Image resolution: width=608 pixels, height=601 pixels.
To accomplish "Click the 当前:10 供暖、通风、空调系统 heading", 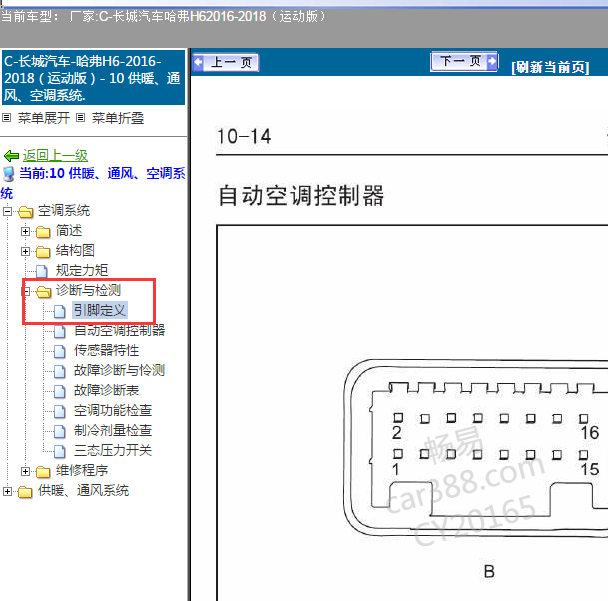I will tap(94, 183).
